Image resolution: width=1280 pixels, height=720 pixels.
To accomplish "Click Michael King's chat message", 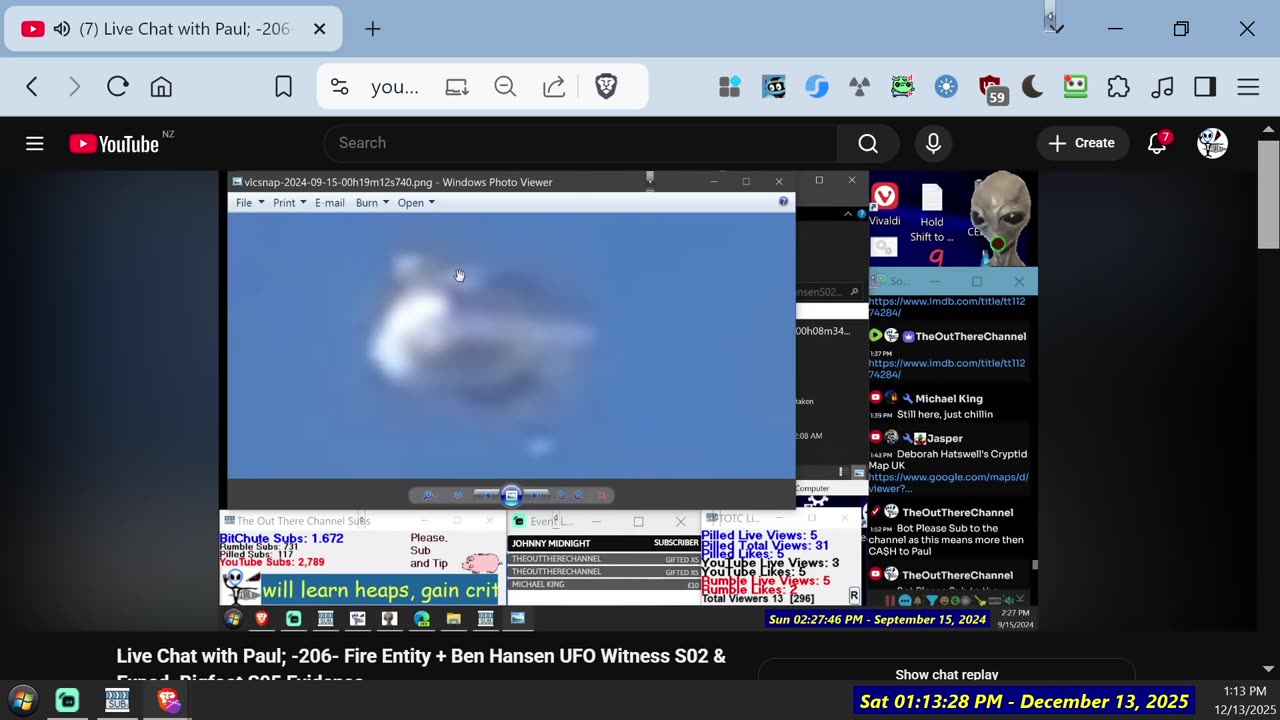I will coord(945,414).
